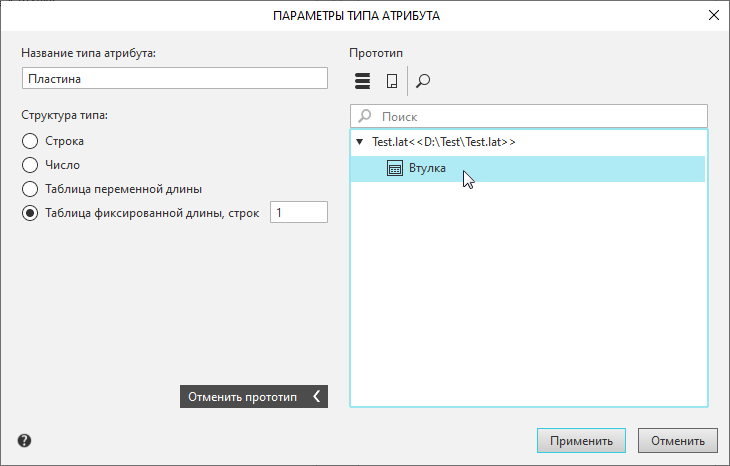Click the magnifier icon inside the Поиск field
This screenshot has width=730, height=466.
pyautogui.click(x=365, y=117)
